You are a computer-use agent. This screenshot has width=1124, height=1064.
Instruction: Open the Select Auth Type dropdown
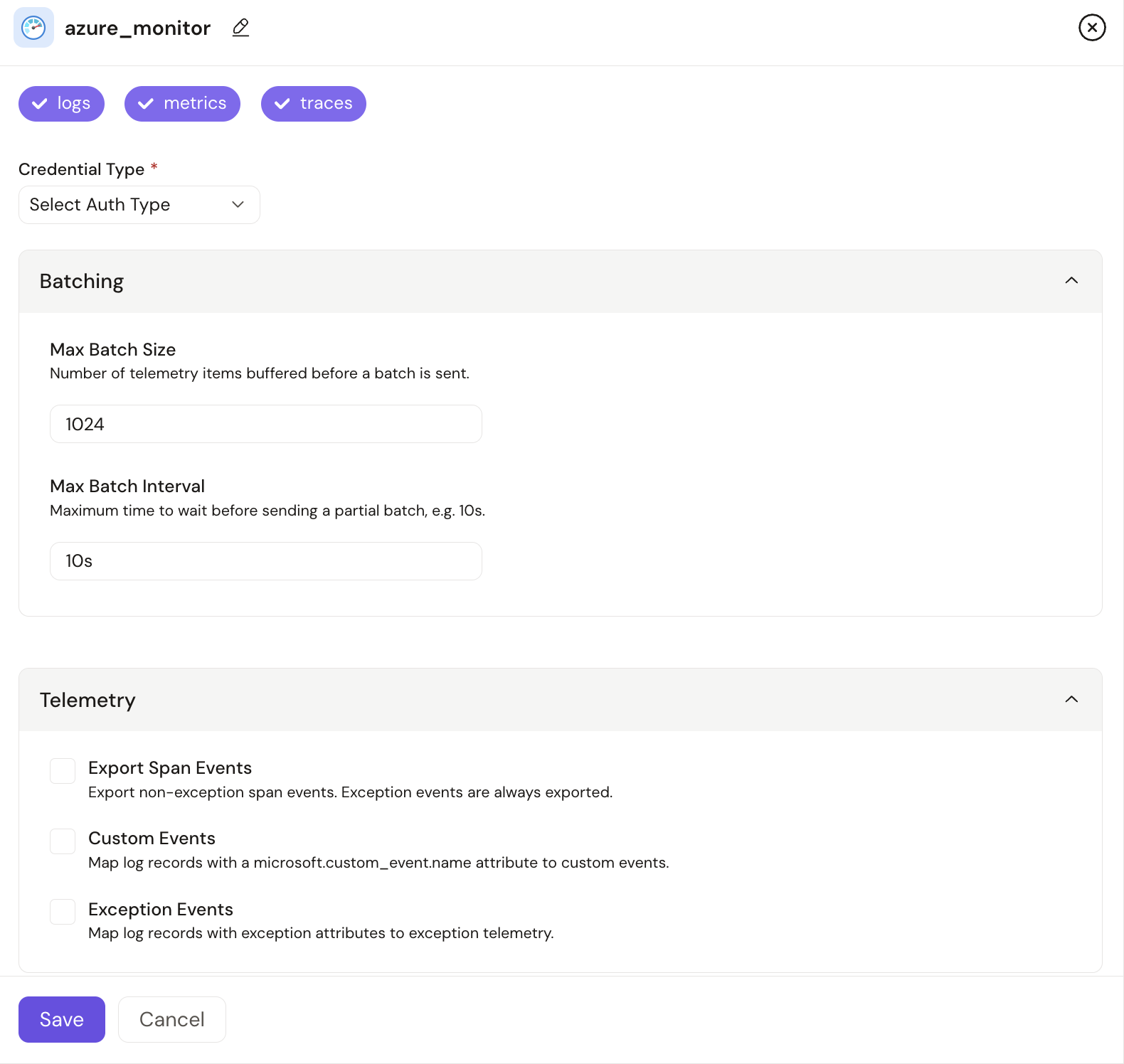139,205
